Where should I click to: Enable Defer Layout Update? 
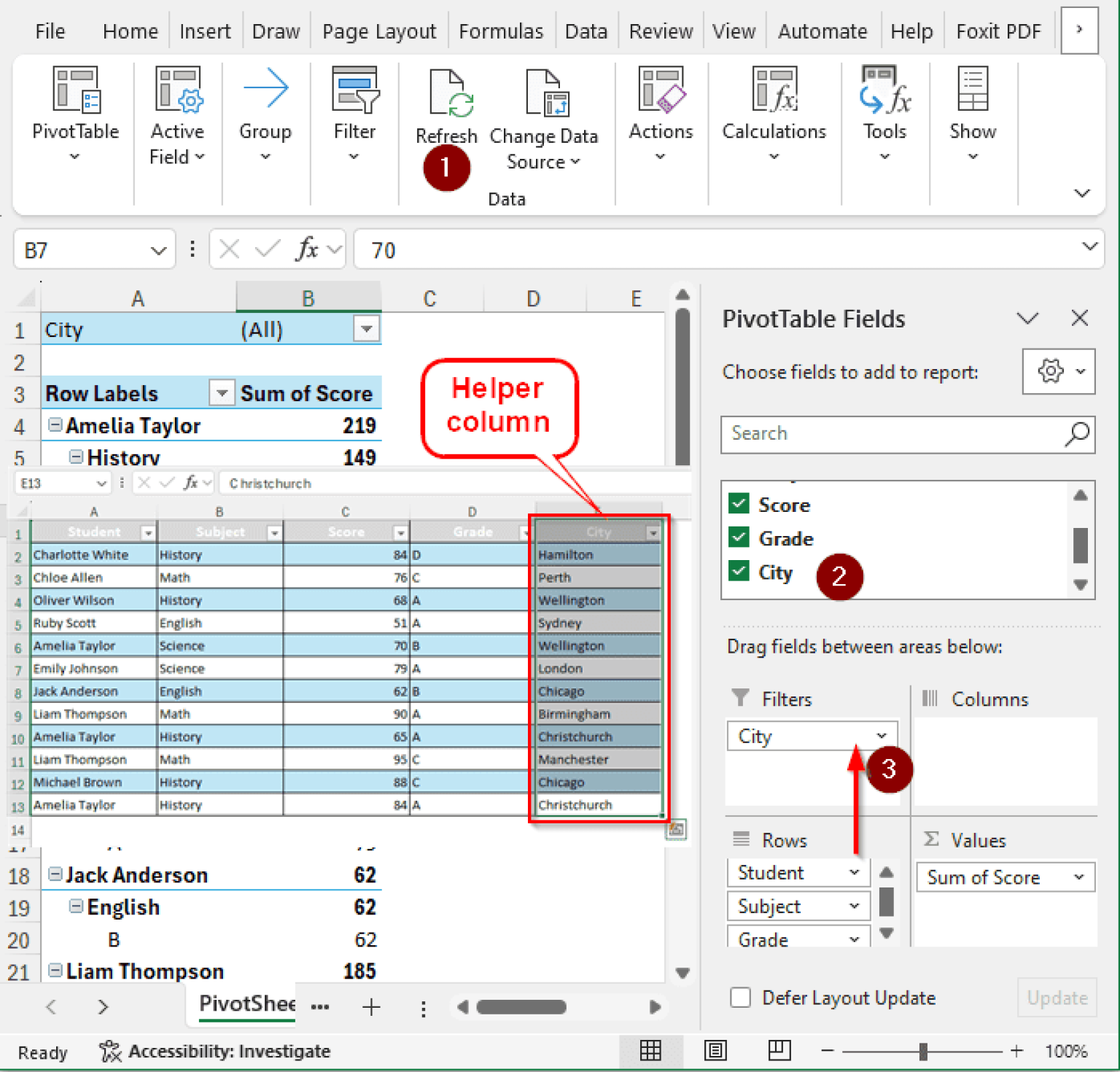[x=740, y=997]
